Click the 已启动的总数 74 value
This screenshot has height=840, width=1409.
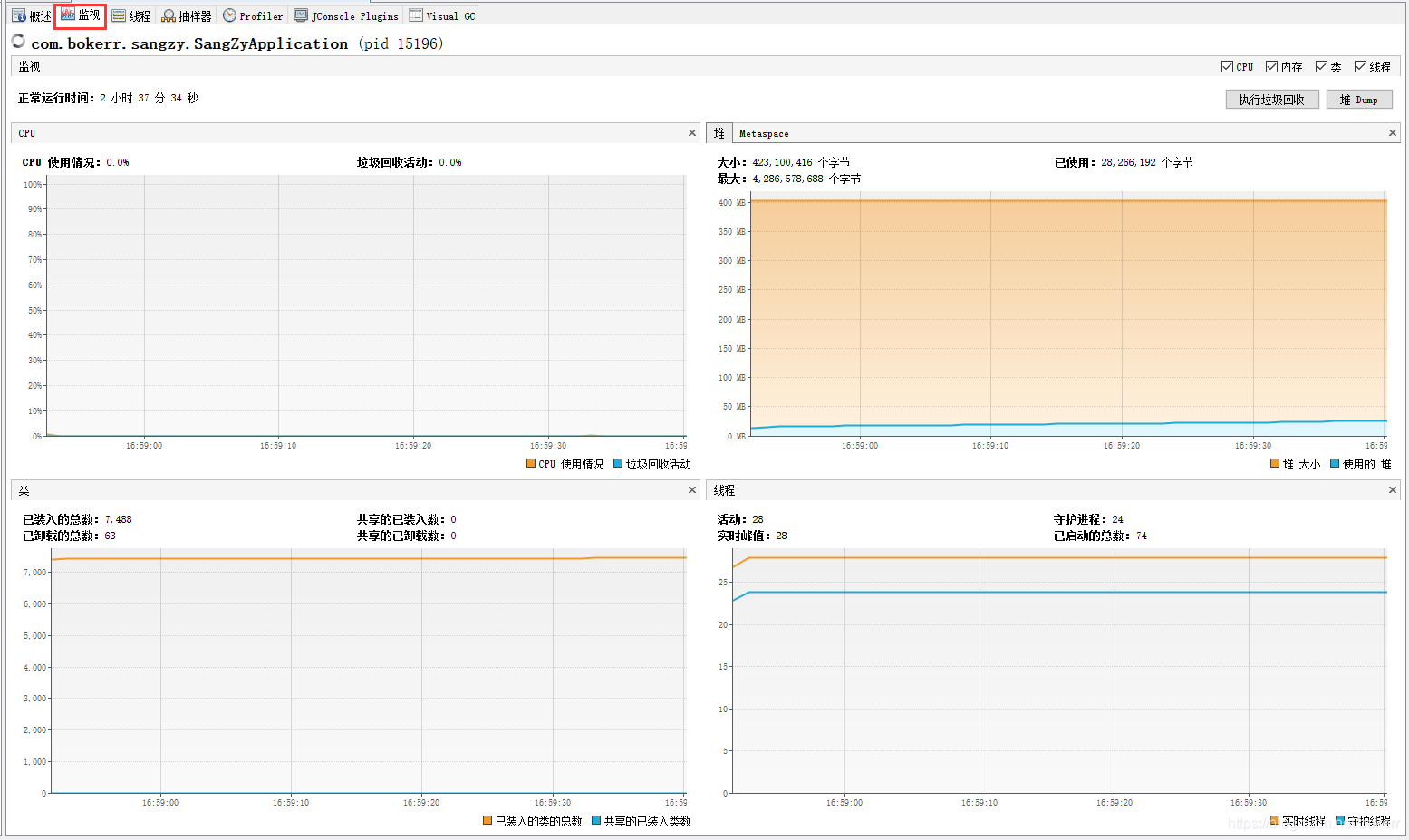[1142, 536]
